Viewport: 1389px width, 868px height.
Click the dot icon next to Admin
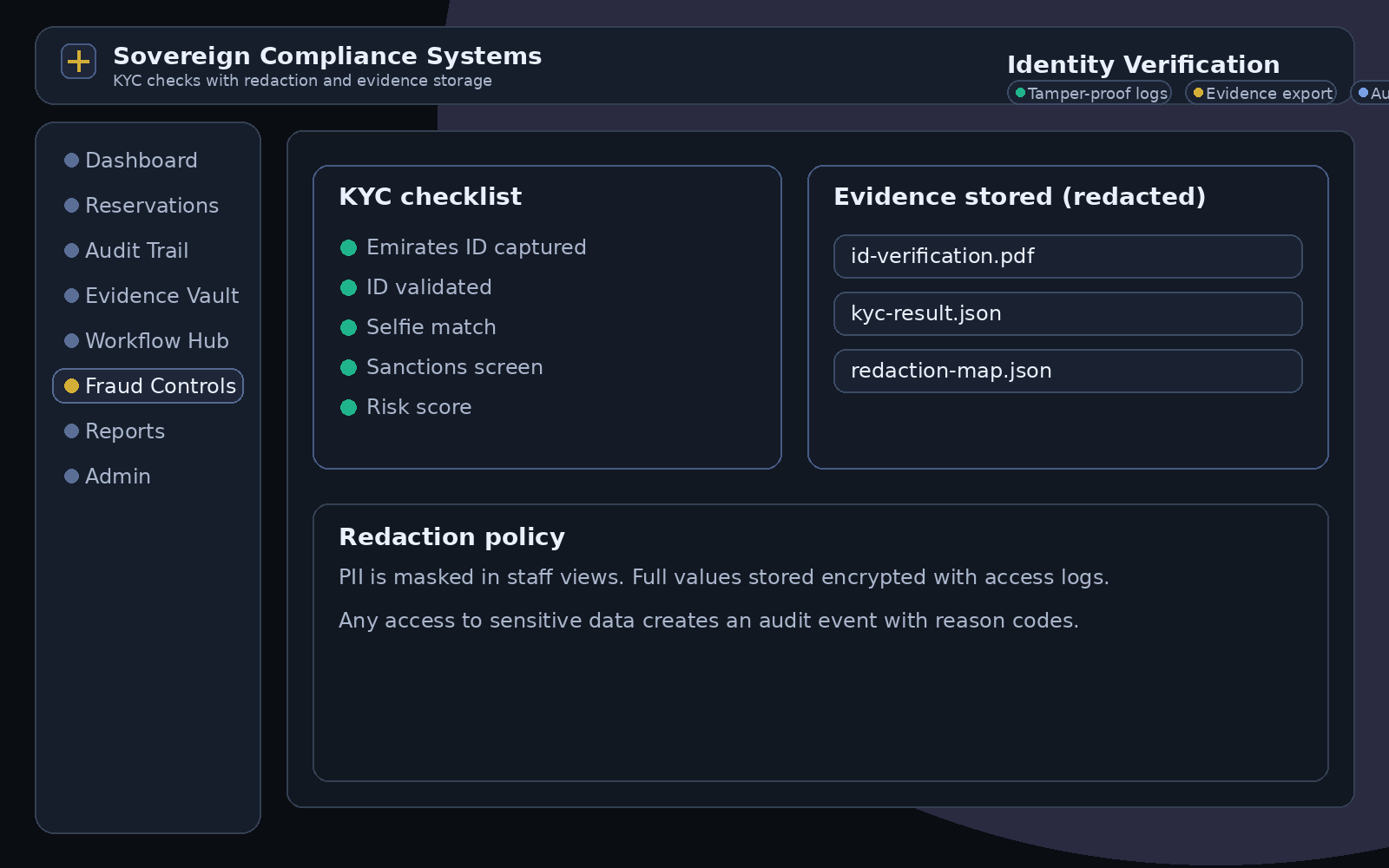(71, 476)
